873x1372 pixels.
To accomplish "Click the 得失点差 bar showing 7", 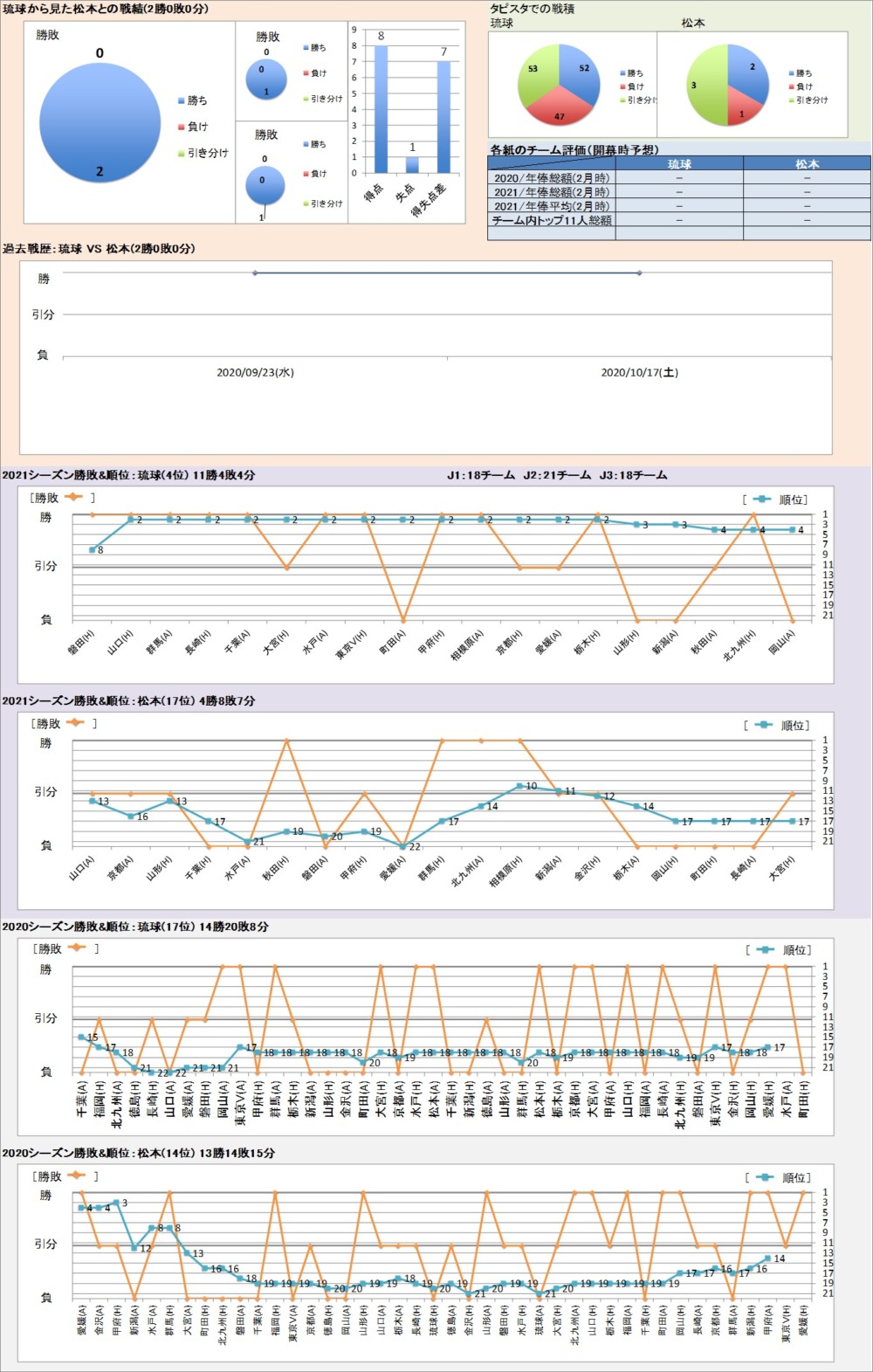I will pos(443,116).
